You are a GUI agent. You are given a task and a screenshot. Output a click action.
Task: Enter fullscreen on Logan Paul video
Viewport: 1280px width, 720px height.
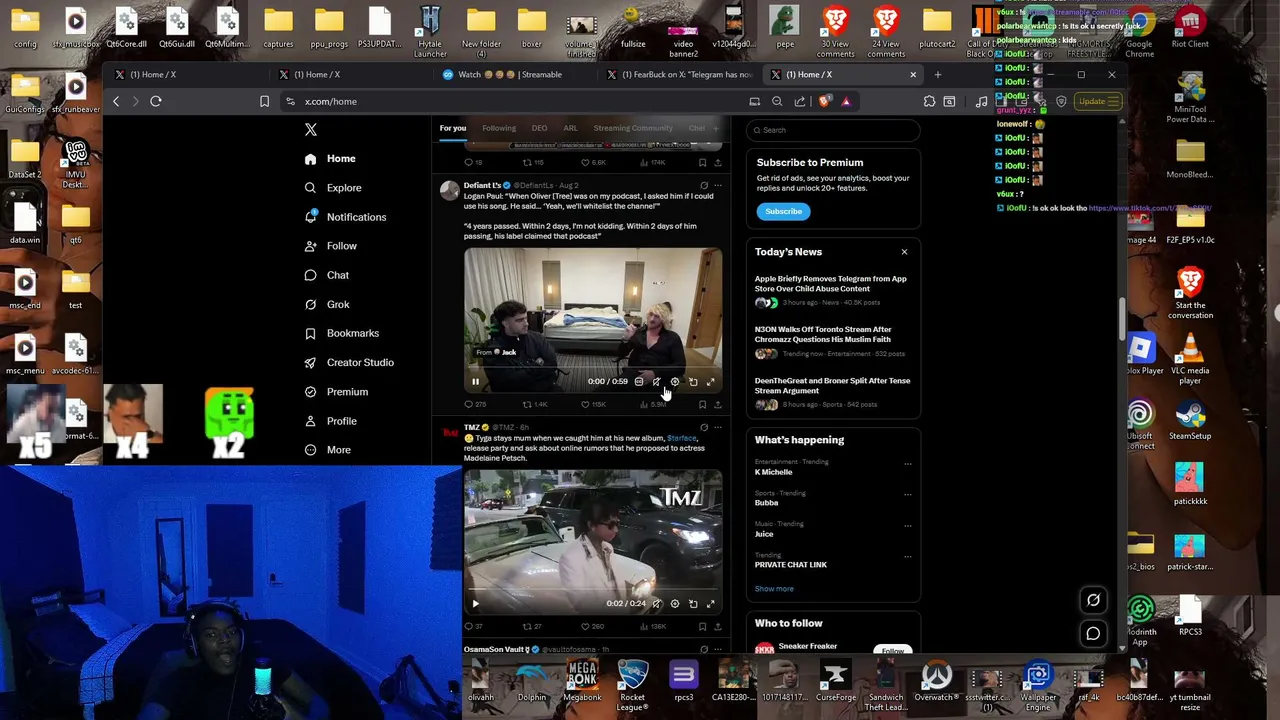point(711,381)
